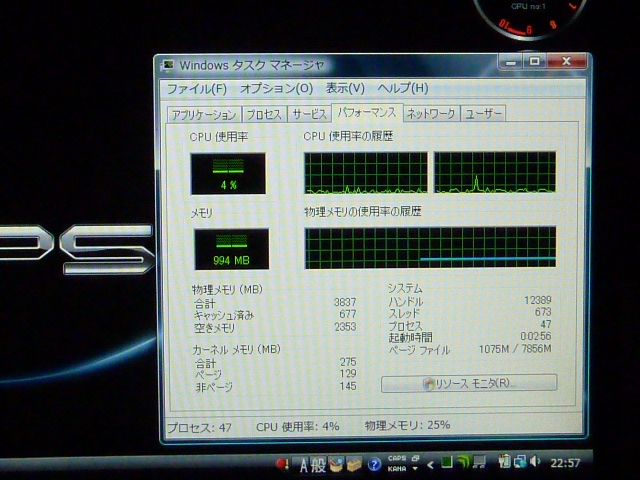The height and width of the screenshot is (480, 640).
Task: Click the red exclamation IME taskbar icon
Action: click(x=282, y=464)
